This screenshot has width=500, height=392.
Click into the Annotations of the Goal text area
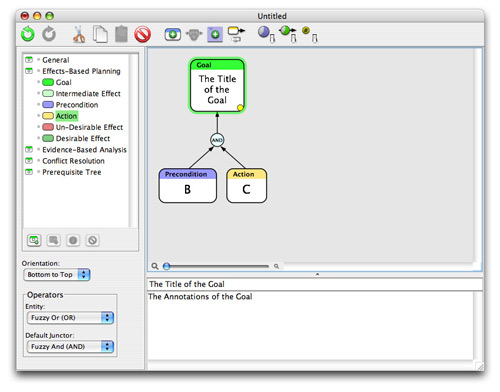310,325
